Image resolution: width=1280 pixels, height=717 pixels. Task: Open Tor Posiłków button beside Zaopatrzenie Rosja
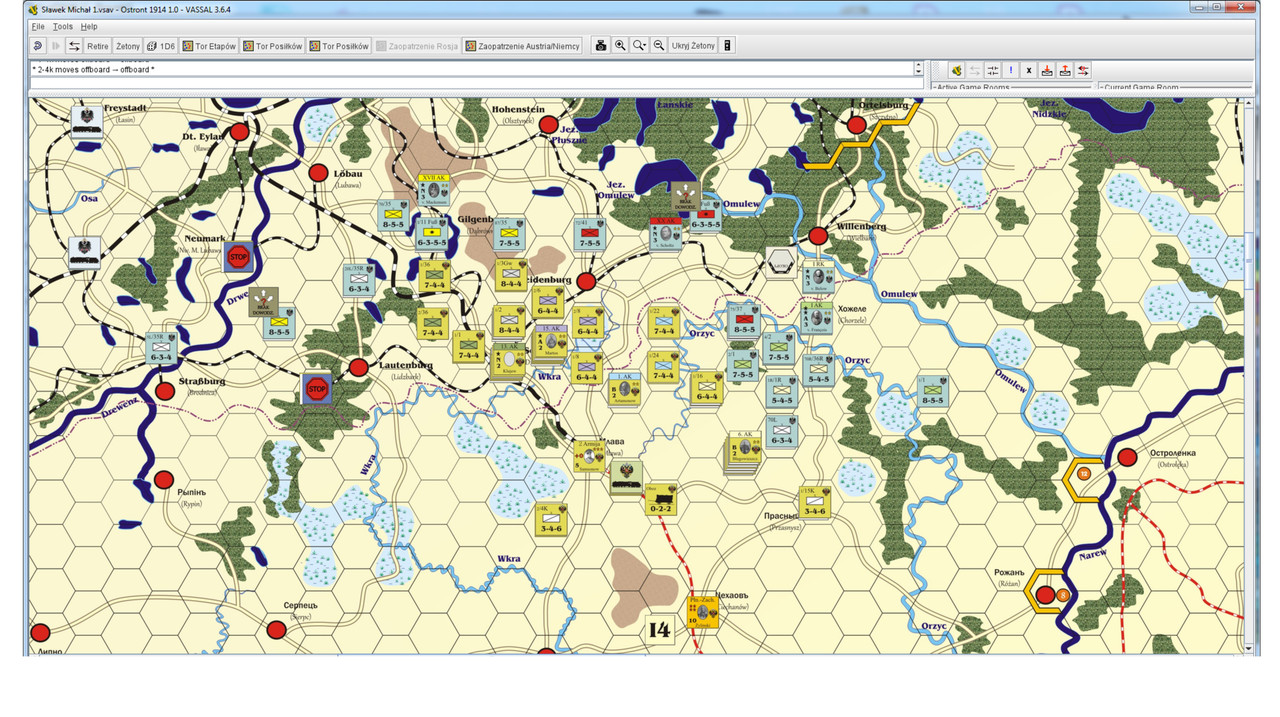[339, 46]
